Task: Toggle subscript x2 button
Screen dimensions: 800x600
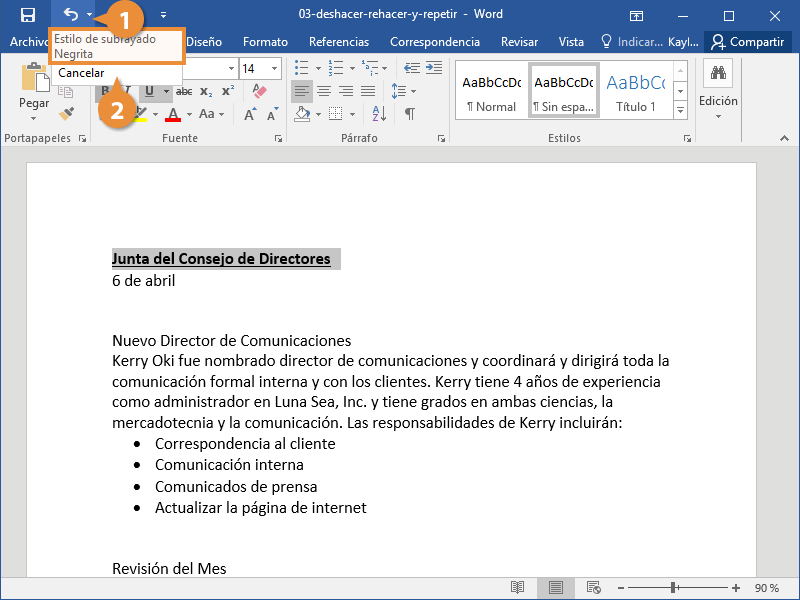Action: [x=206, y=91]
